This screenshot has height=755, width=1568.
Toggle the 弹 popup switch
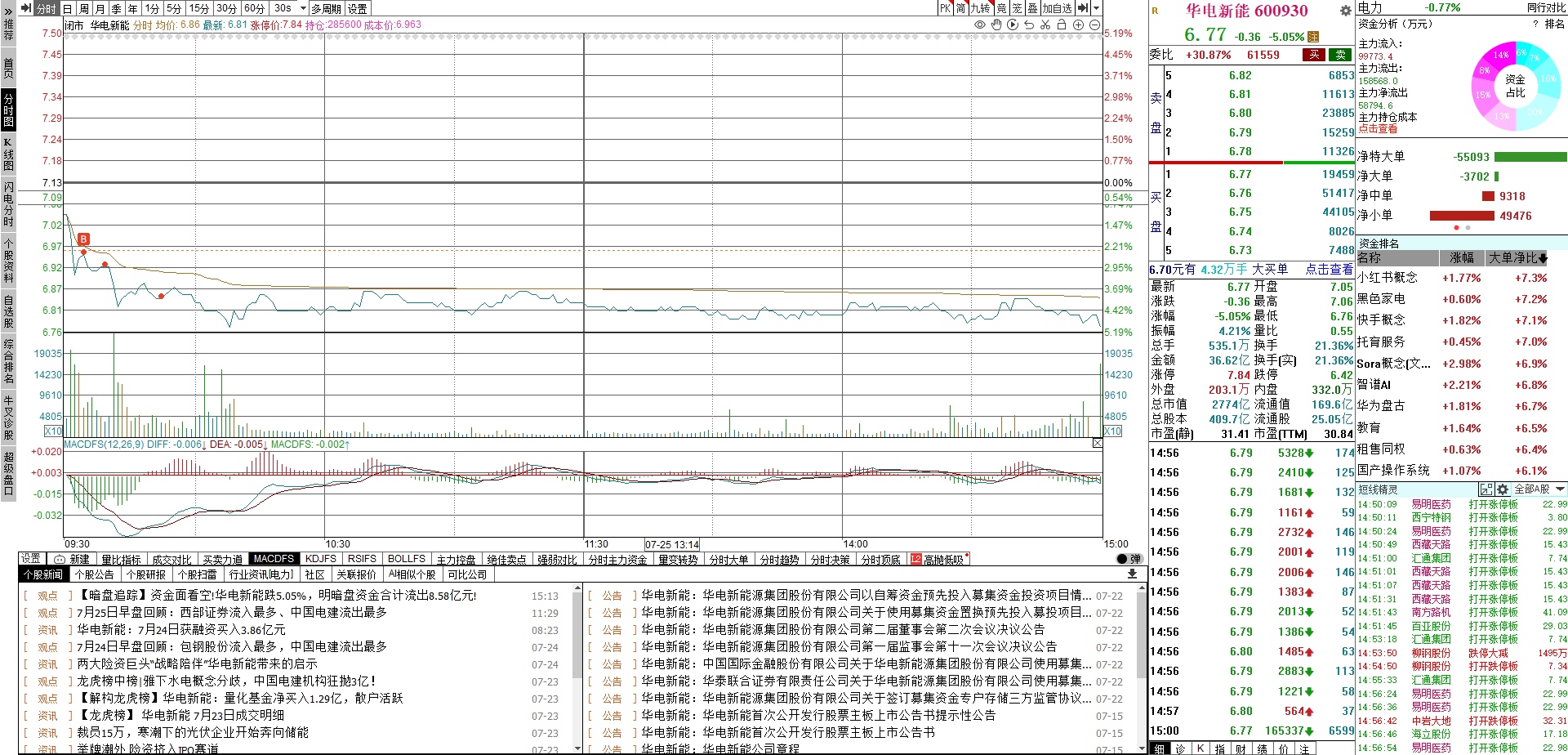pyautogui.click(x=1129, y=559)
